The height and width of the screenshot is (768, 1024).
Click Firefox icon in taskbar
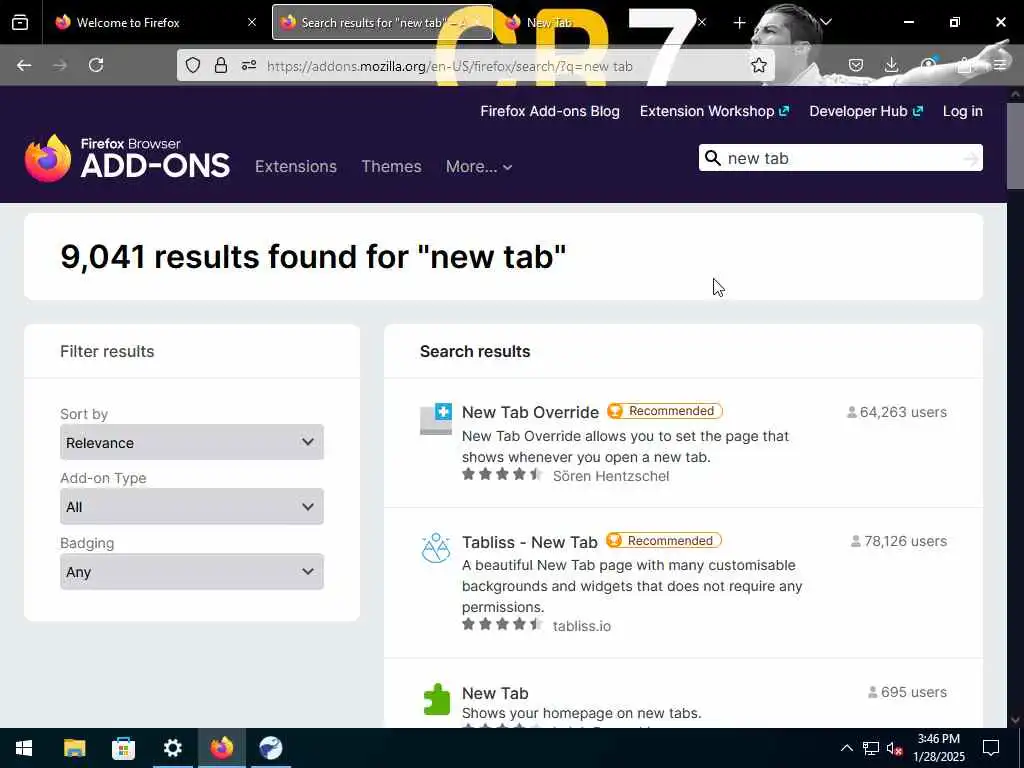click(x=221, y=748)
